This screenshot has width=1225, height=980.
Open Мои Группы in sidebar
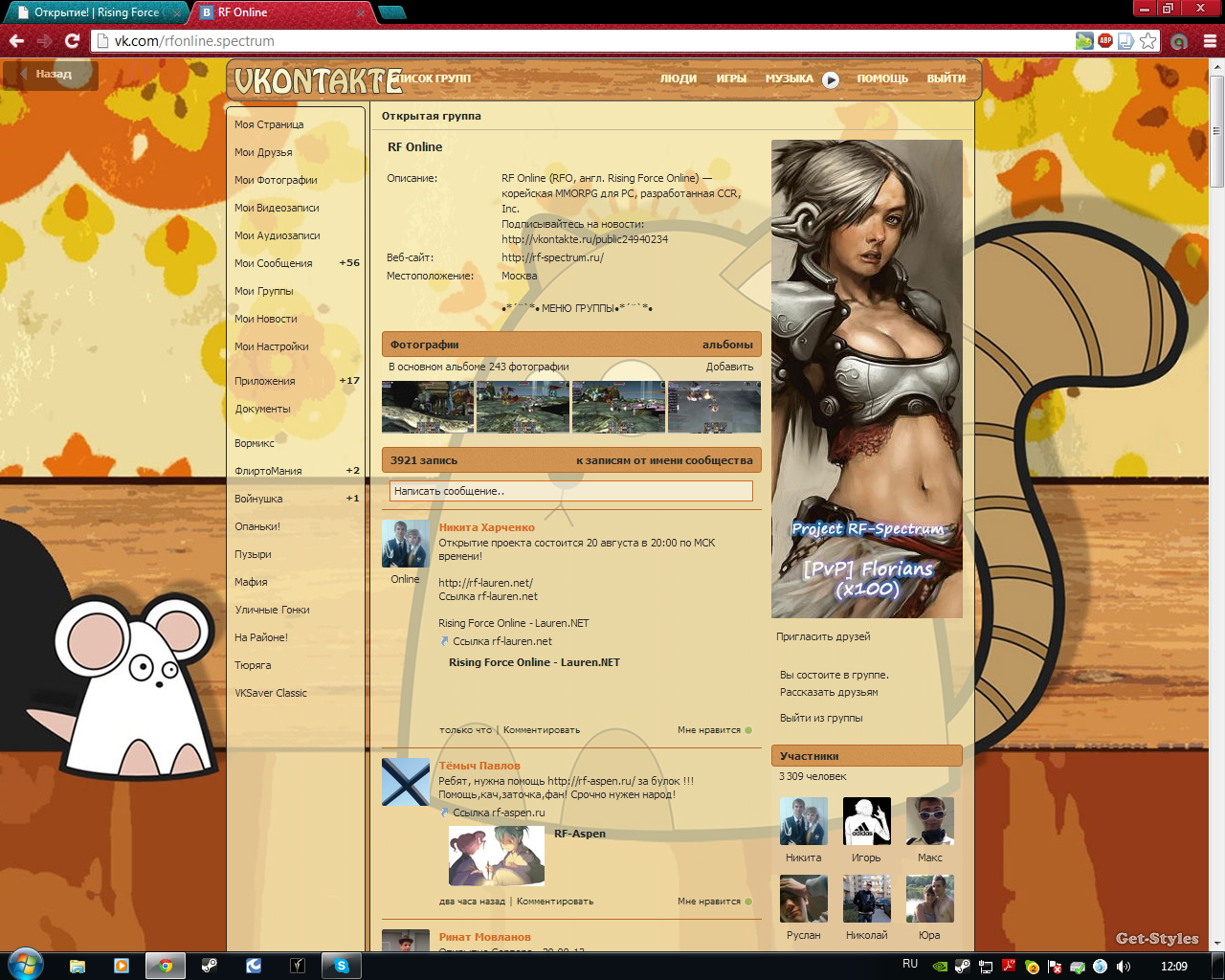(264, 291)
